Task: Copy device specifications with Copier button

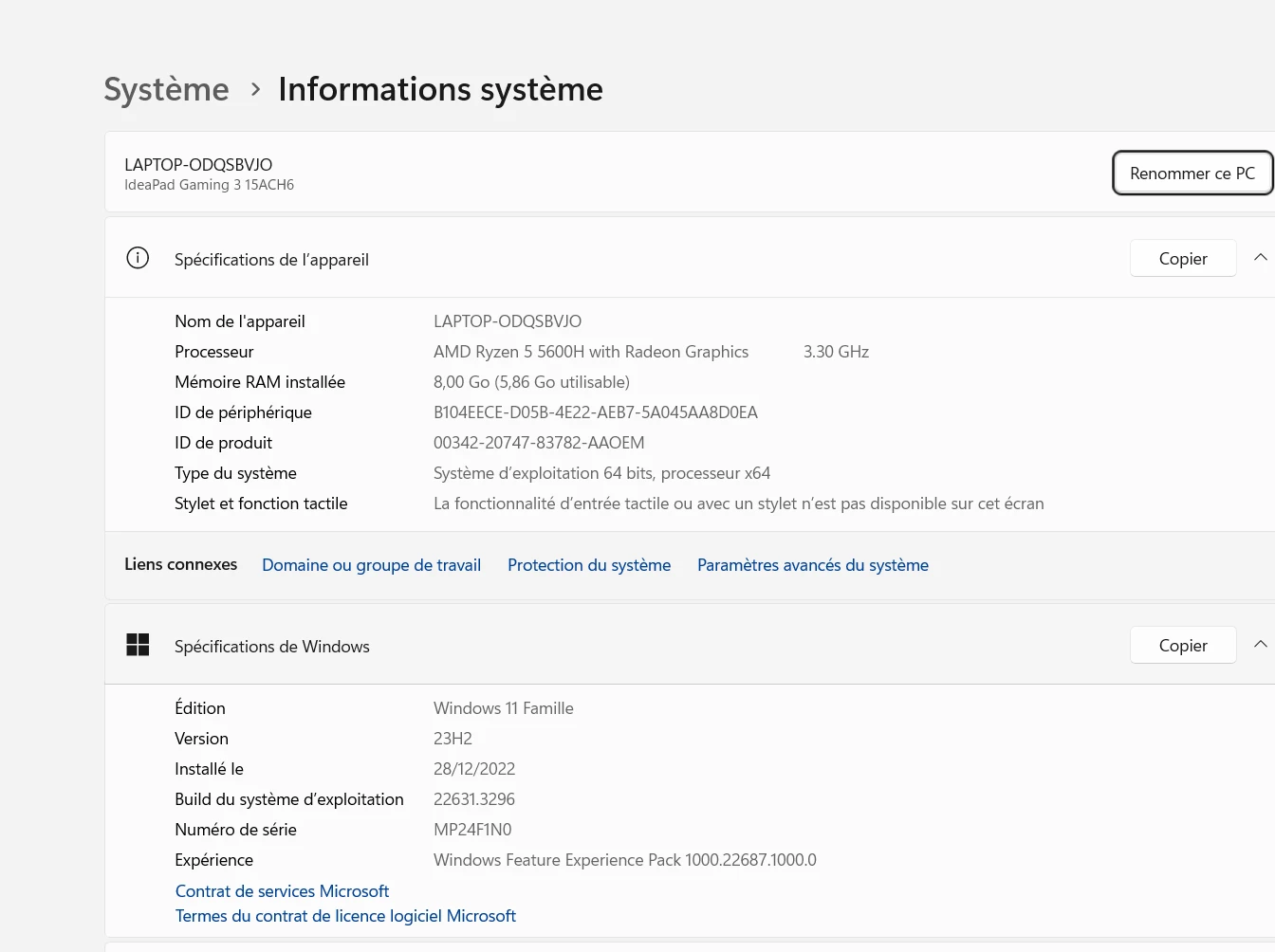Action: pos(1183,259)
